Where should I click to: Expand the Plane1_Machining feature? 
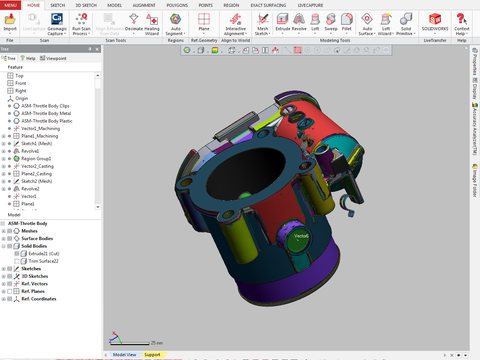pyautogui.click(x=4, y=136)
